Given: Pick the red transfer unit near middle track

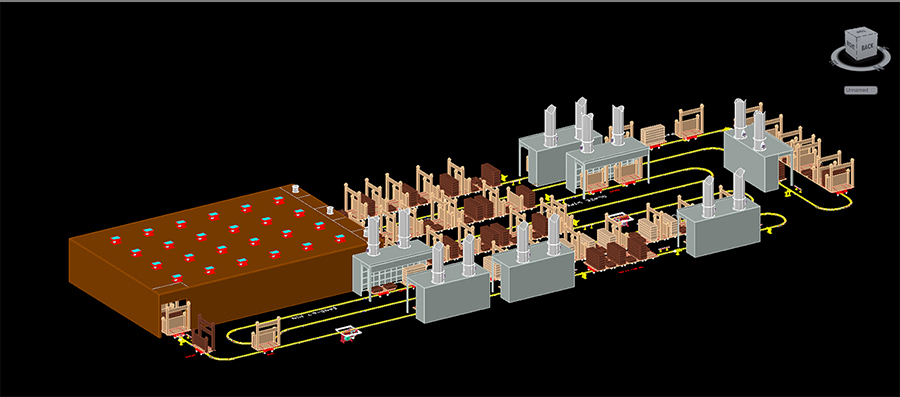Looking at the screenshot, I should click(x=619, y=218).
